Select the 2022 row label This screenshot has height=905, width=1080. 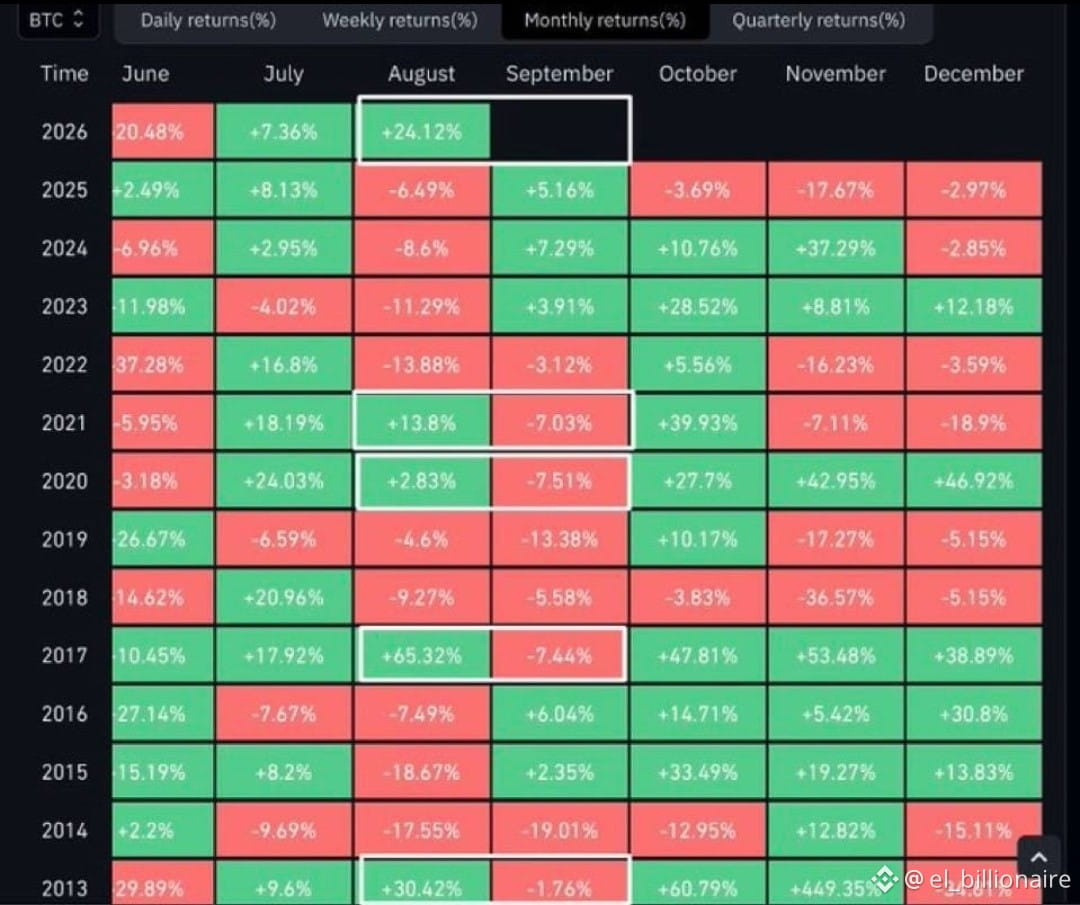(65, 364)
